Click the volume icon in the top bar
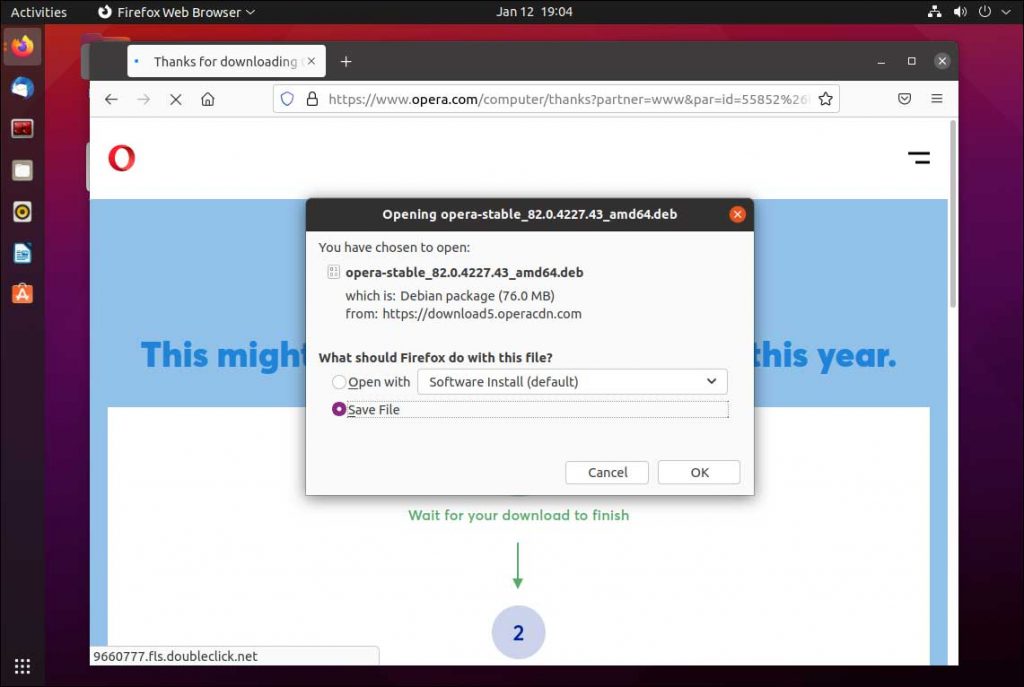Viewport: 1024px width, 687px height. pyautogui.click(x=960, y=12)
